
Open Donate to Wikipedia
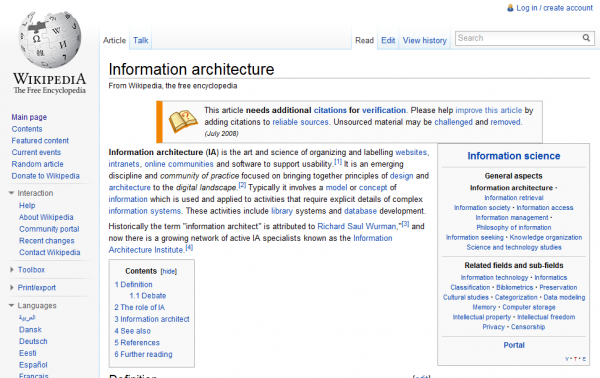click(46, 176)
